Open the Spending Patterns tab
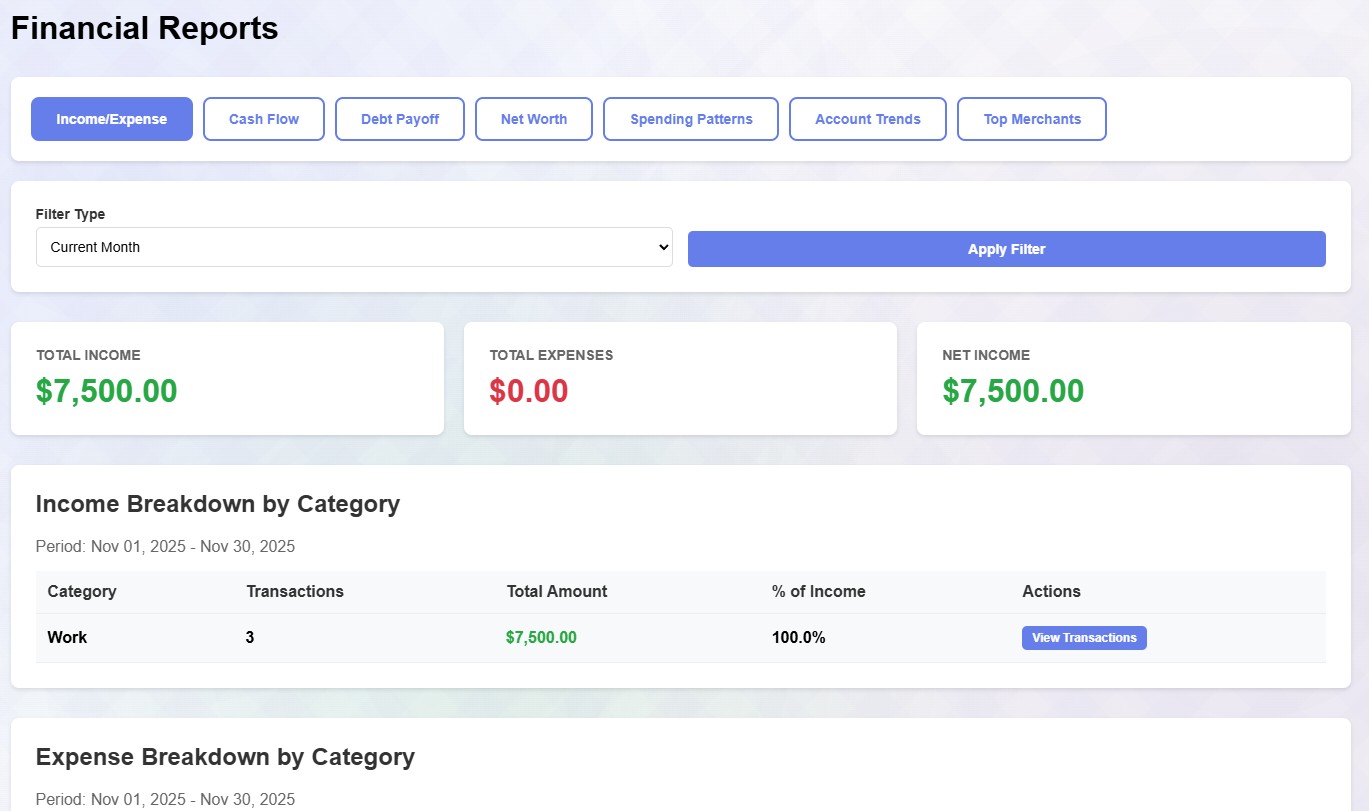 pos(691,119)
